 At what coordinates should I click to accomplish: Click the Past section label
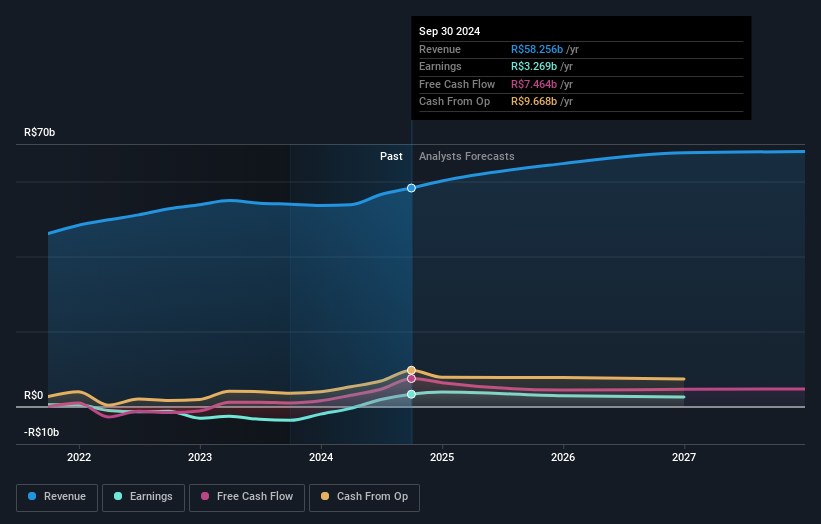(x=391, y=157)
